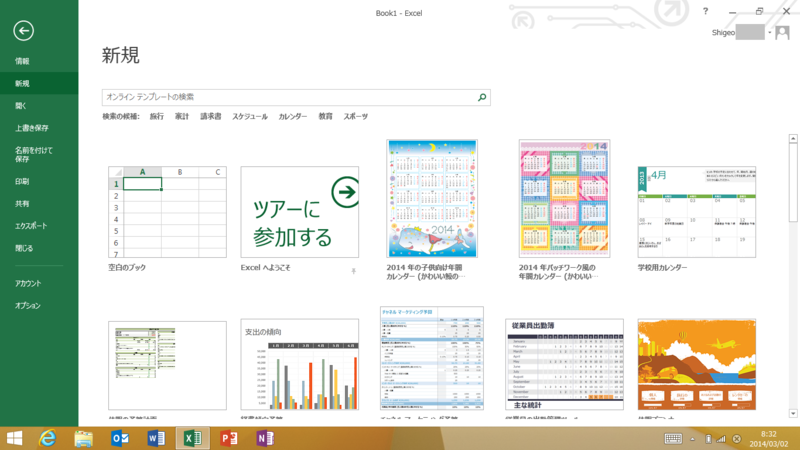The height and width of the screenshot is (450, 800).
Task: Click the scrollbar up arrow
Action: [793, 139]
